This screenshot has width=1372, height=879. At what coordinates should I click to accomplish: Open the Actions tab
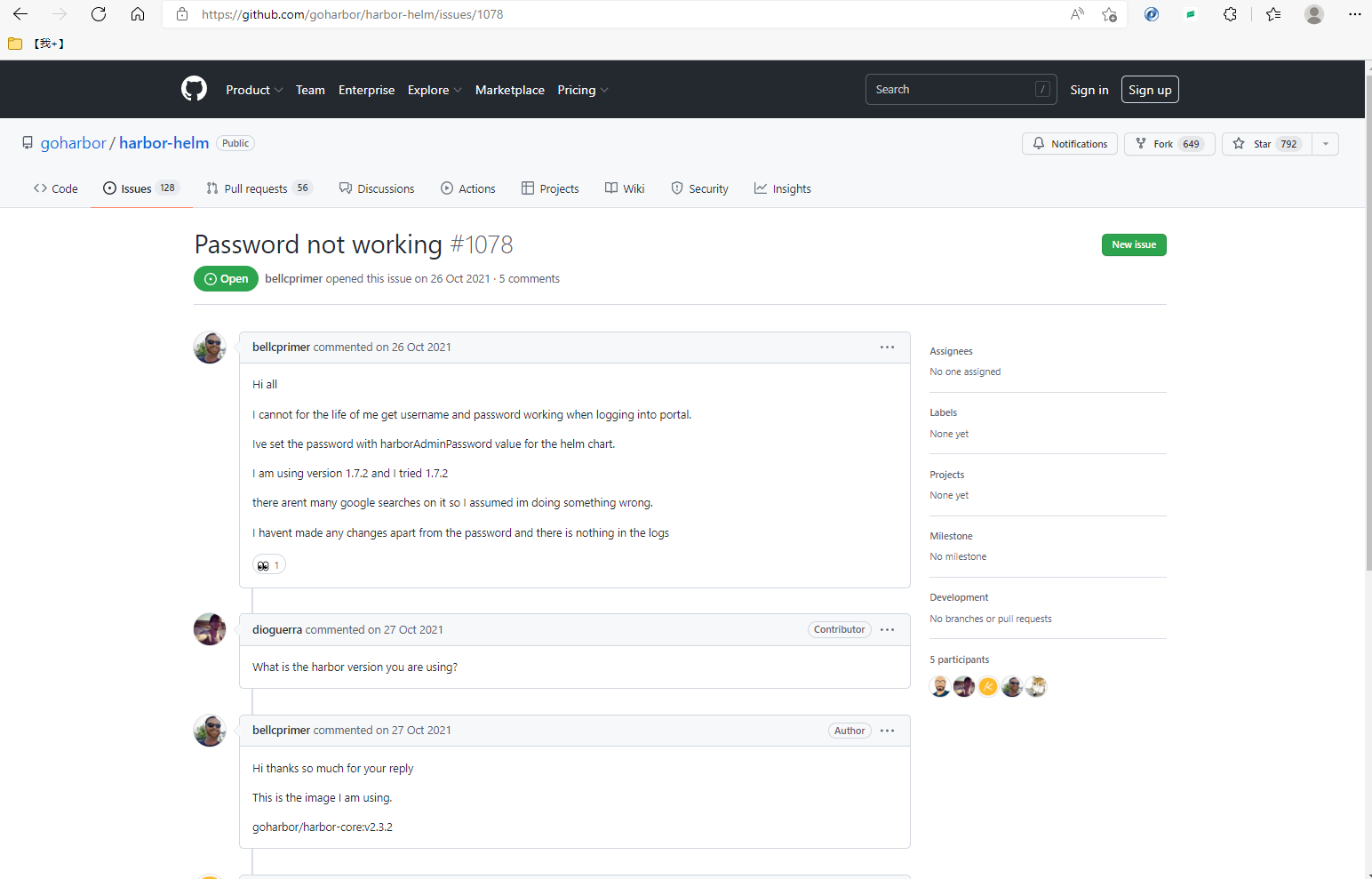(468, 188)
